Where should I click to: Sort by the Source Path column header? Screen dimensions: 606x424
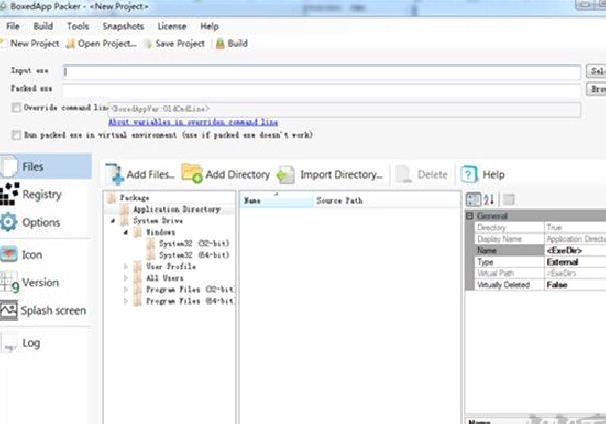386,201
